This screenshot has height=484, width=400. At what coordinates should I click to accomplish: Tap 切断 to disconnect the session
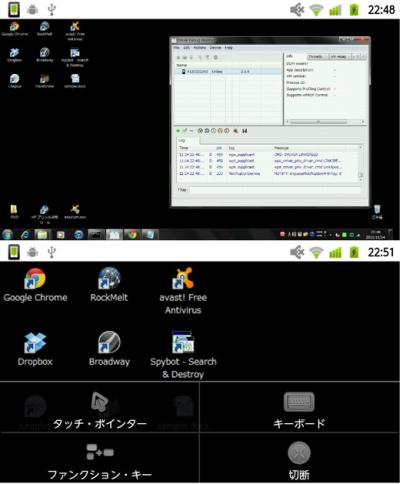299,458
